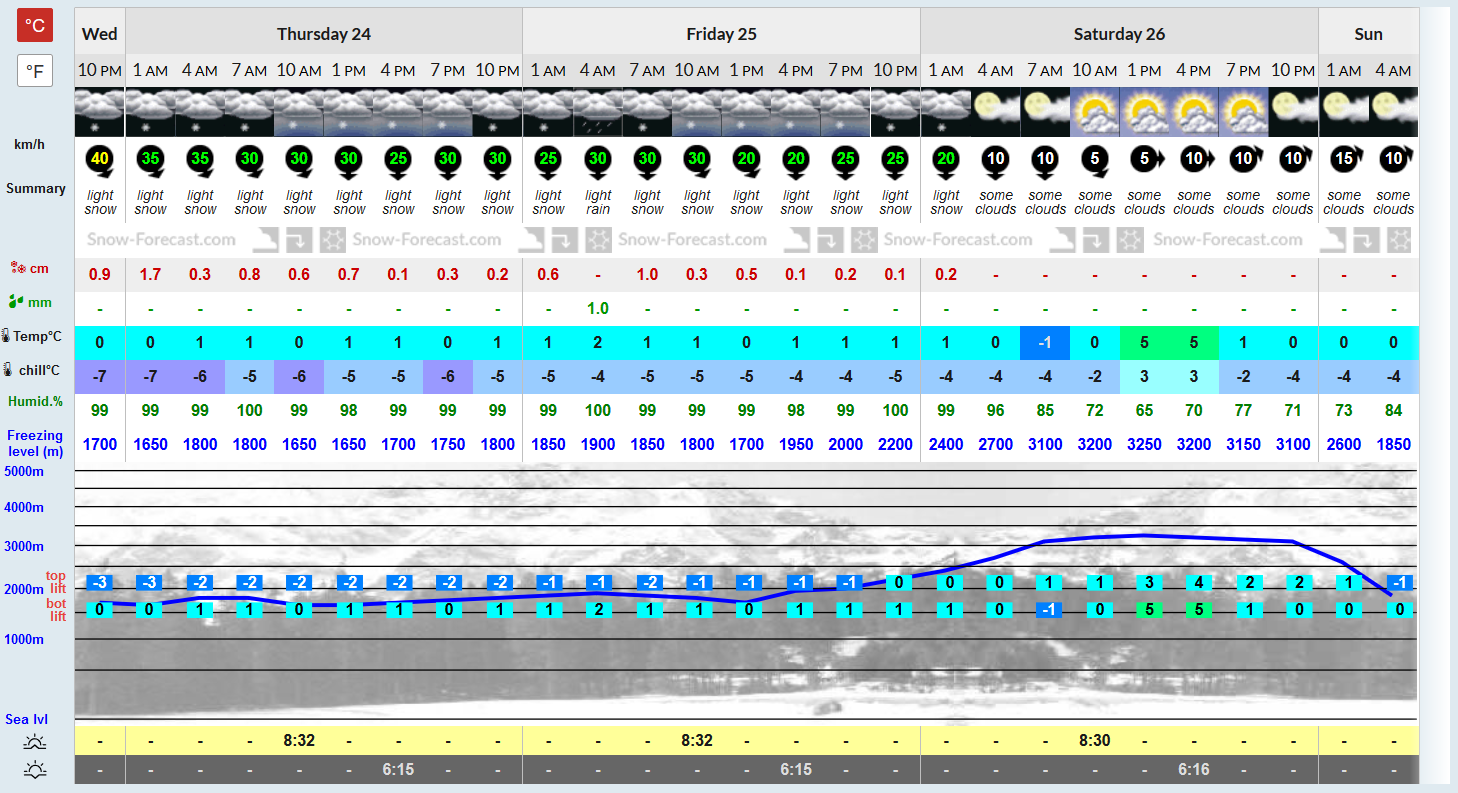Click Saturday 4 AM moon and clouds icon
Screen dimensions: 1458x793
tap(995, 112)
